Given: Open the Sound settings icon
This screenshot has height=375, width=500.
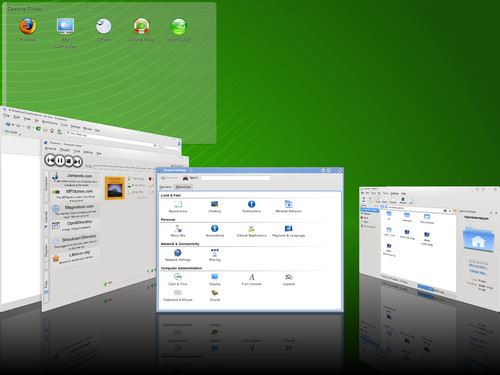Looking at the screenshot, I should pos(215,293).
